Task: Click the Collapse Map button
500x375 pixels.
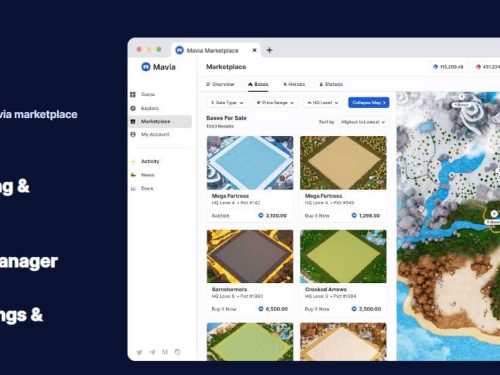Action: tap(369, 103)
